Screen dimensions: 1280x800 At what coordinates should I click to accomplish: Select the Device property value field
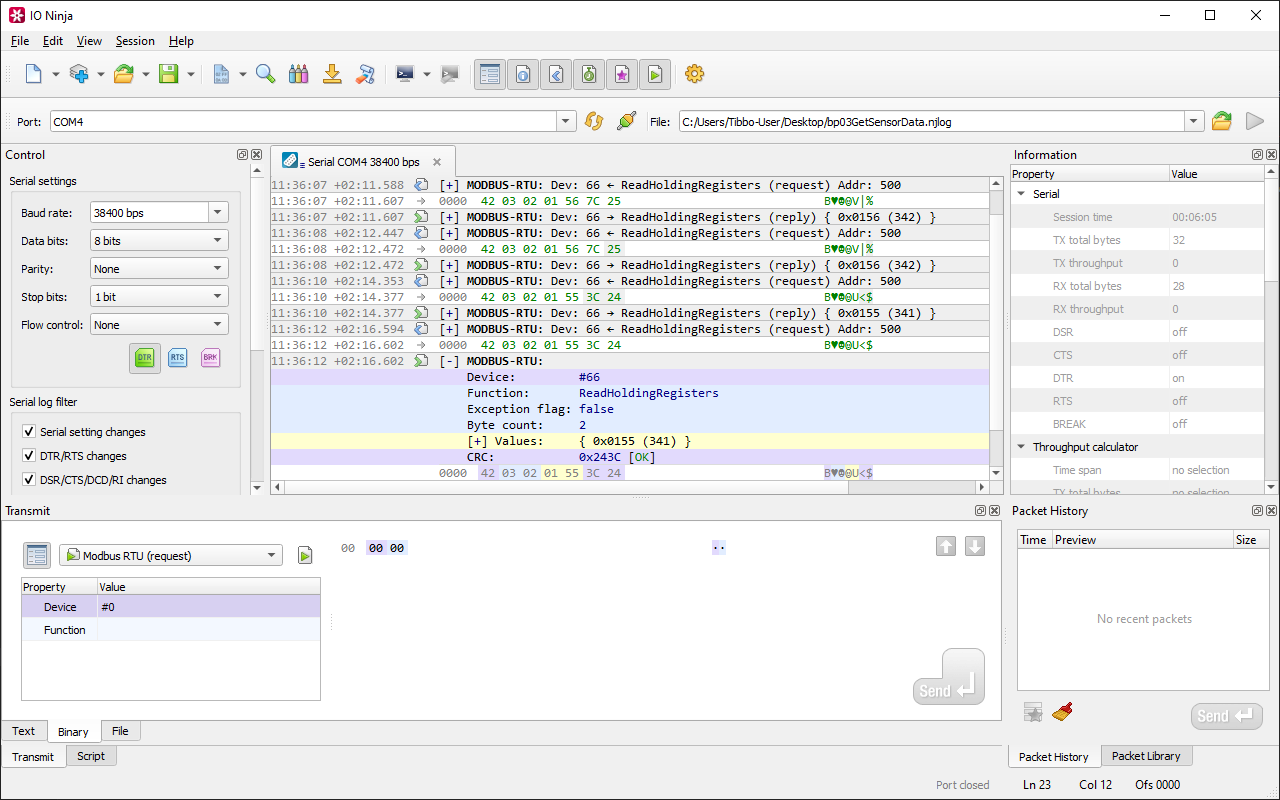[x=209, y=607]
